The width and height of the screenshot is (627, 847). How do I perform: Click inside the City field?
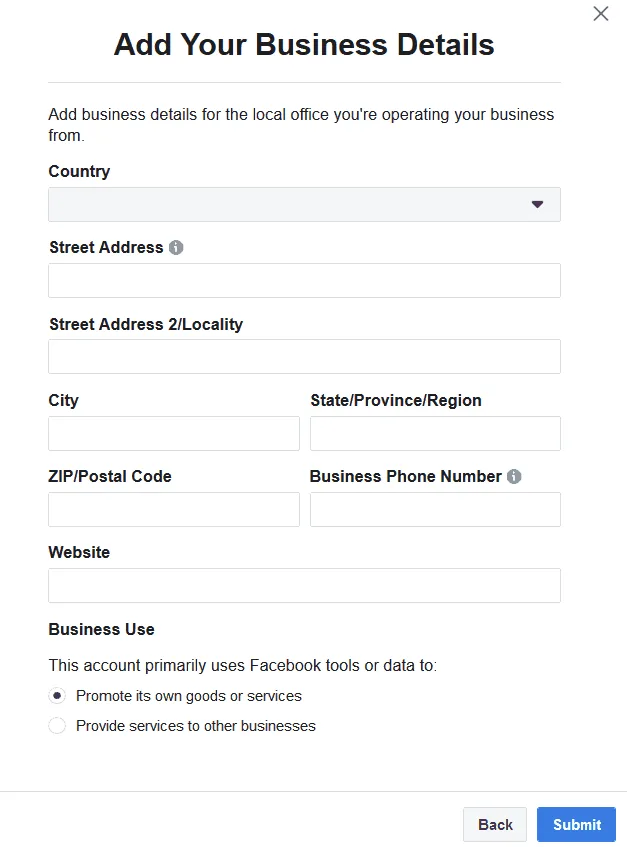click(173, 433)
